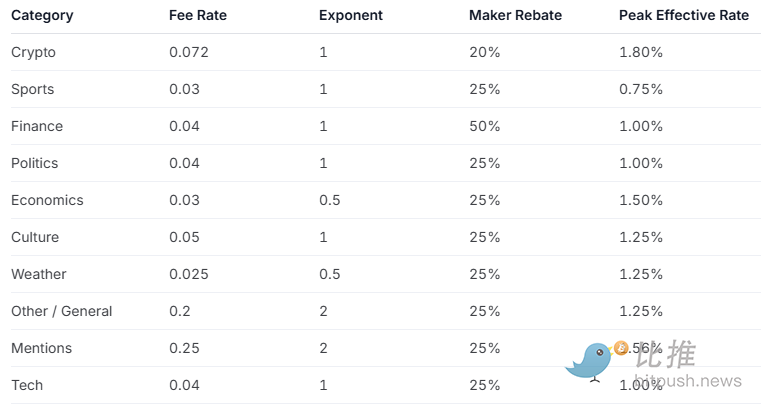Click the Tech row label
This screenshot has width=762, height=408.
click(27, 385)
